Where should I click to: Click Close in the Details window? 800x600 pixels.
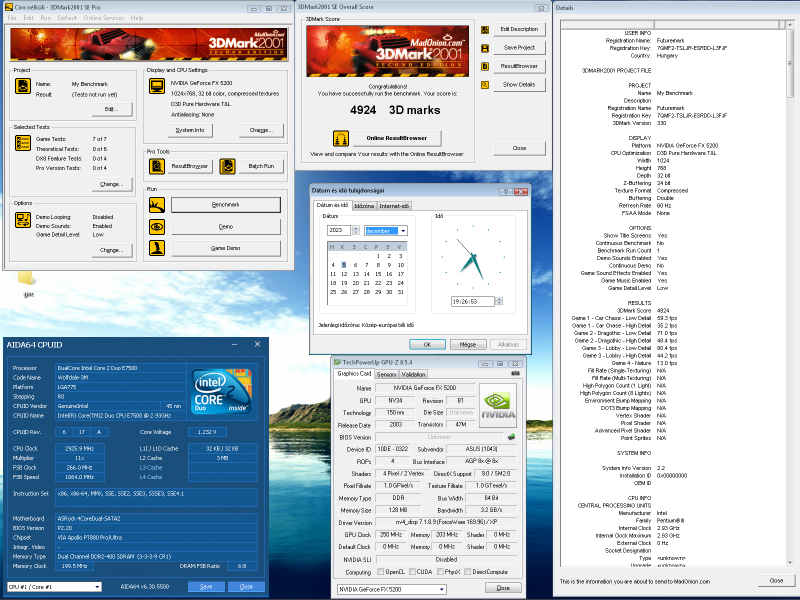coord(776,581)
